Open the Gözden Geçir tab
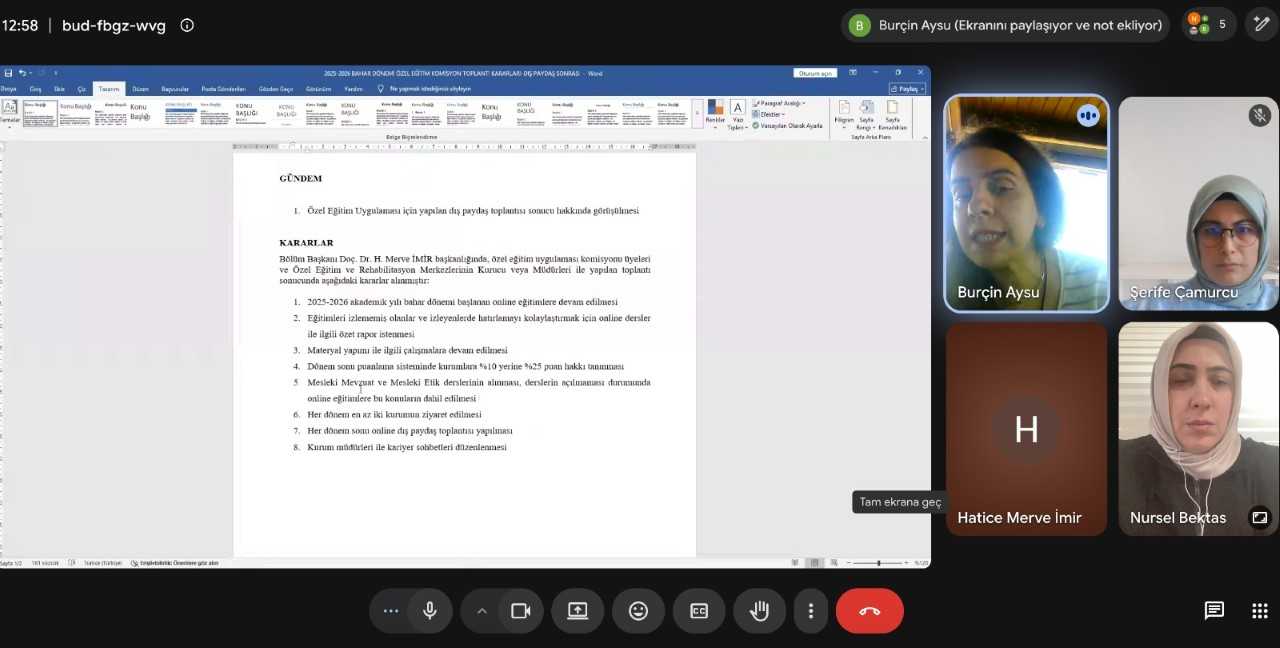 click(x=276, y=89)
